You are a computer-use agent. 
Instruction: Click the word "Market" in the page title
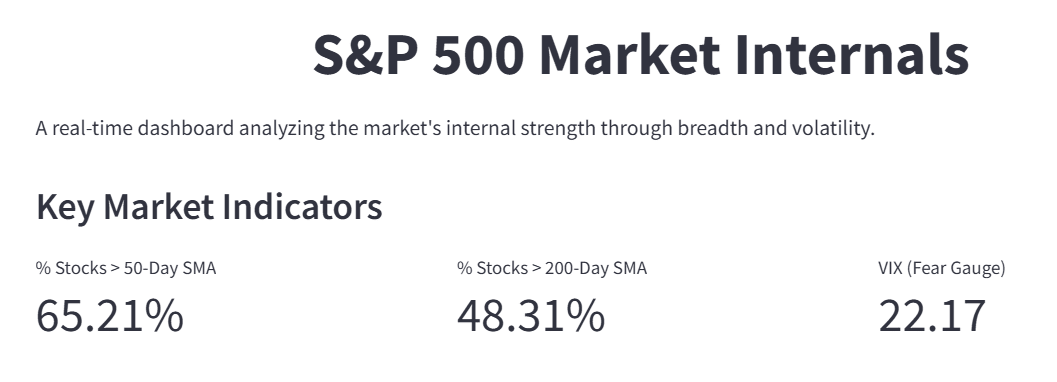pyautogui.click(x=629, y=56)
